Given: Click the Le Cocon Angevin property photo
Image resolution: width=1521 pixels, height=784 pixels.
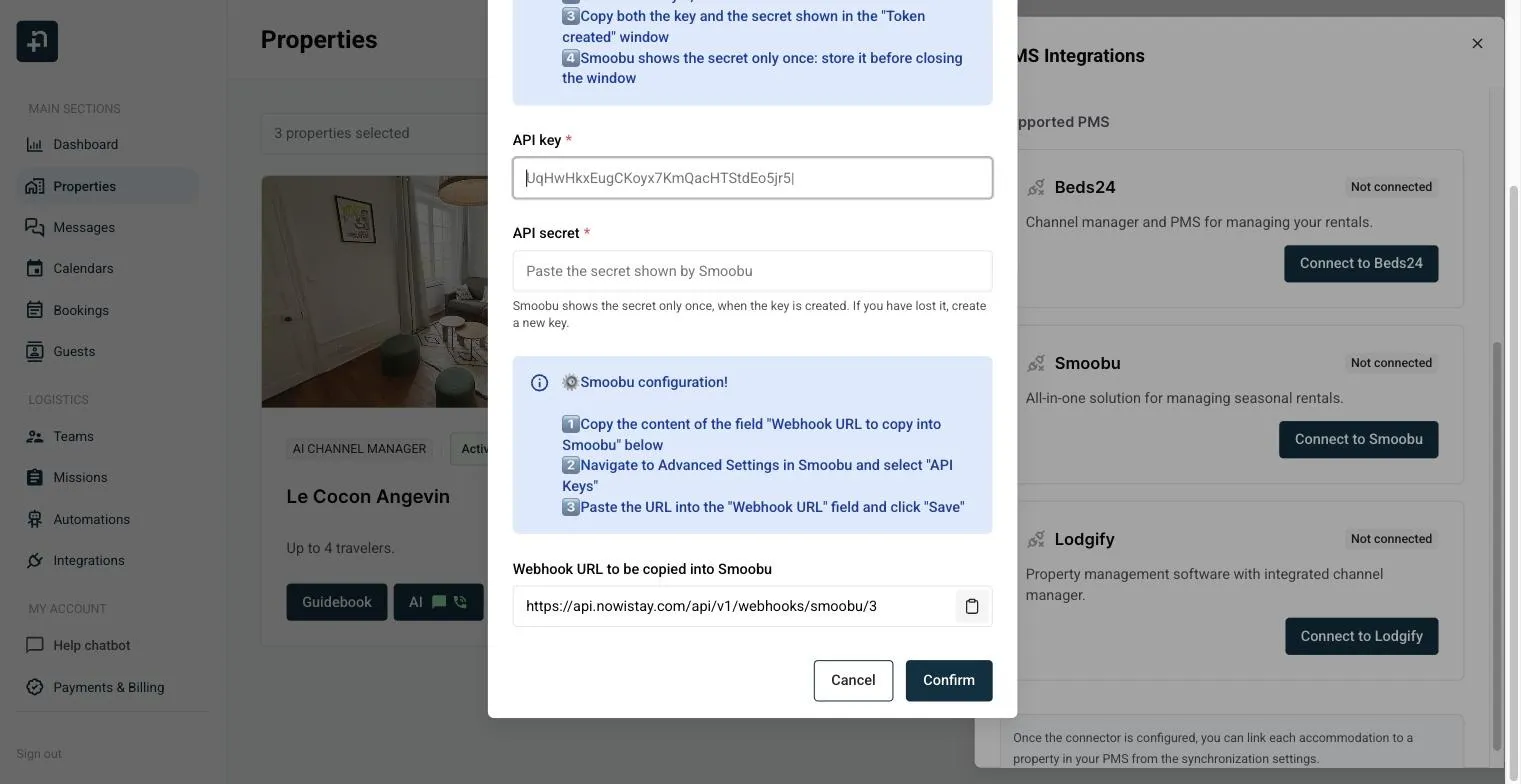Looking at the screenshot, I should click(x=375, y=292).
